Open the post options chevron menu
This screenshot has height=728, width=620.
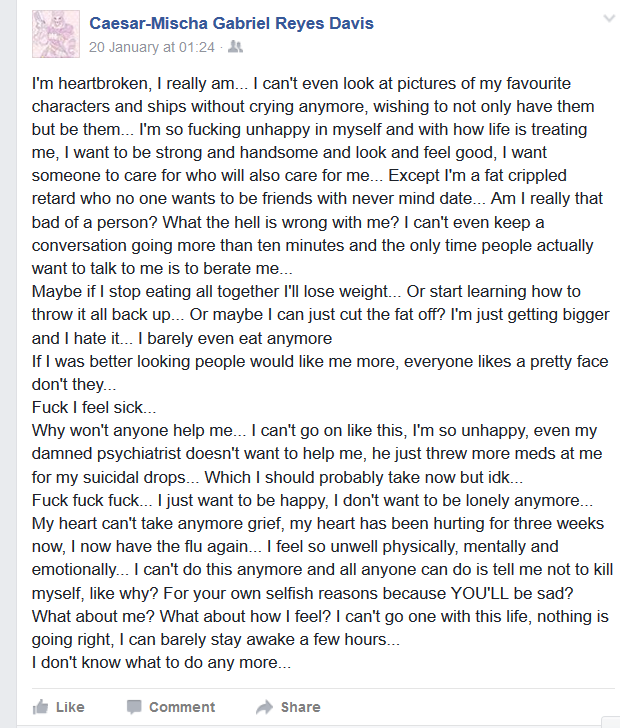tap(609, 19)
